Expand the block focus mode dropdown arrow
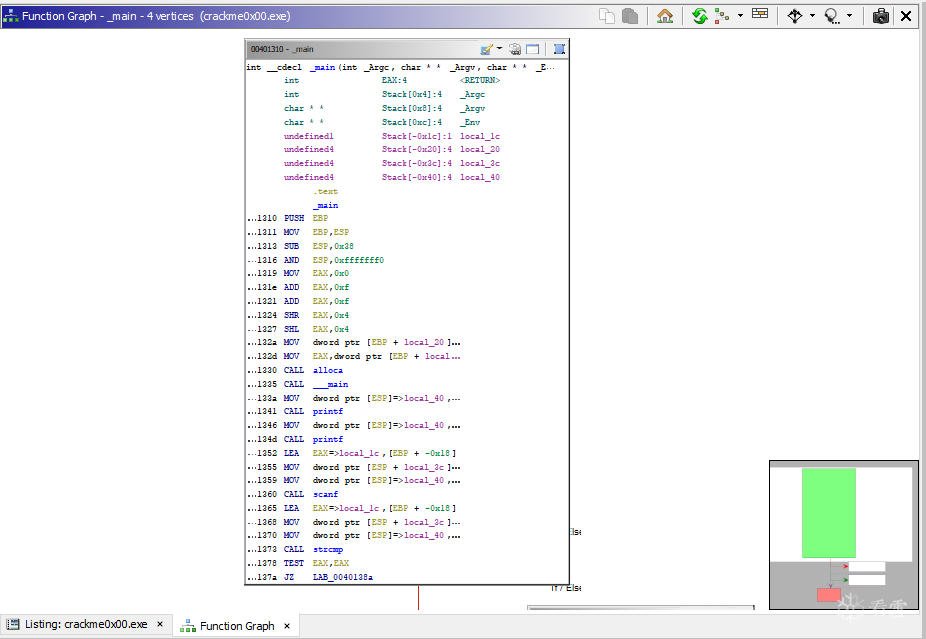 [850, 16]
